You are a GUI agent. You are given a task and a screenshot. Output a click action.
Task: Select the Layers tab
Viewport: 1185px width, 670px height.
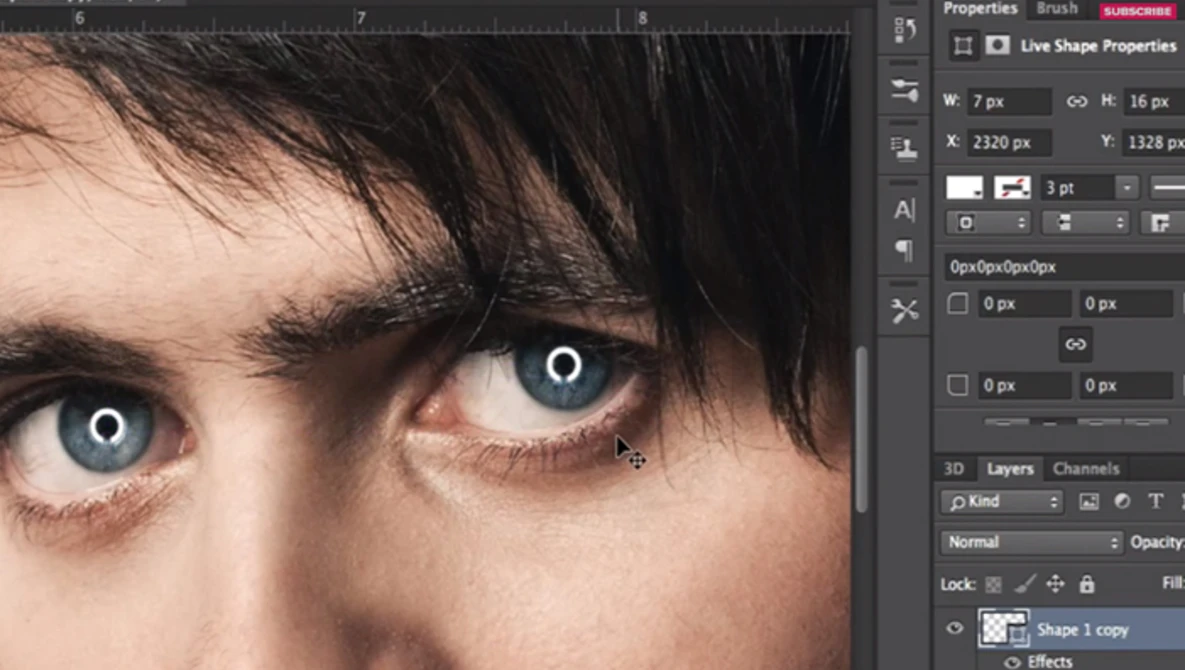click(1010, 469)
